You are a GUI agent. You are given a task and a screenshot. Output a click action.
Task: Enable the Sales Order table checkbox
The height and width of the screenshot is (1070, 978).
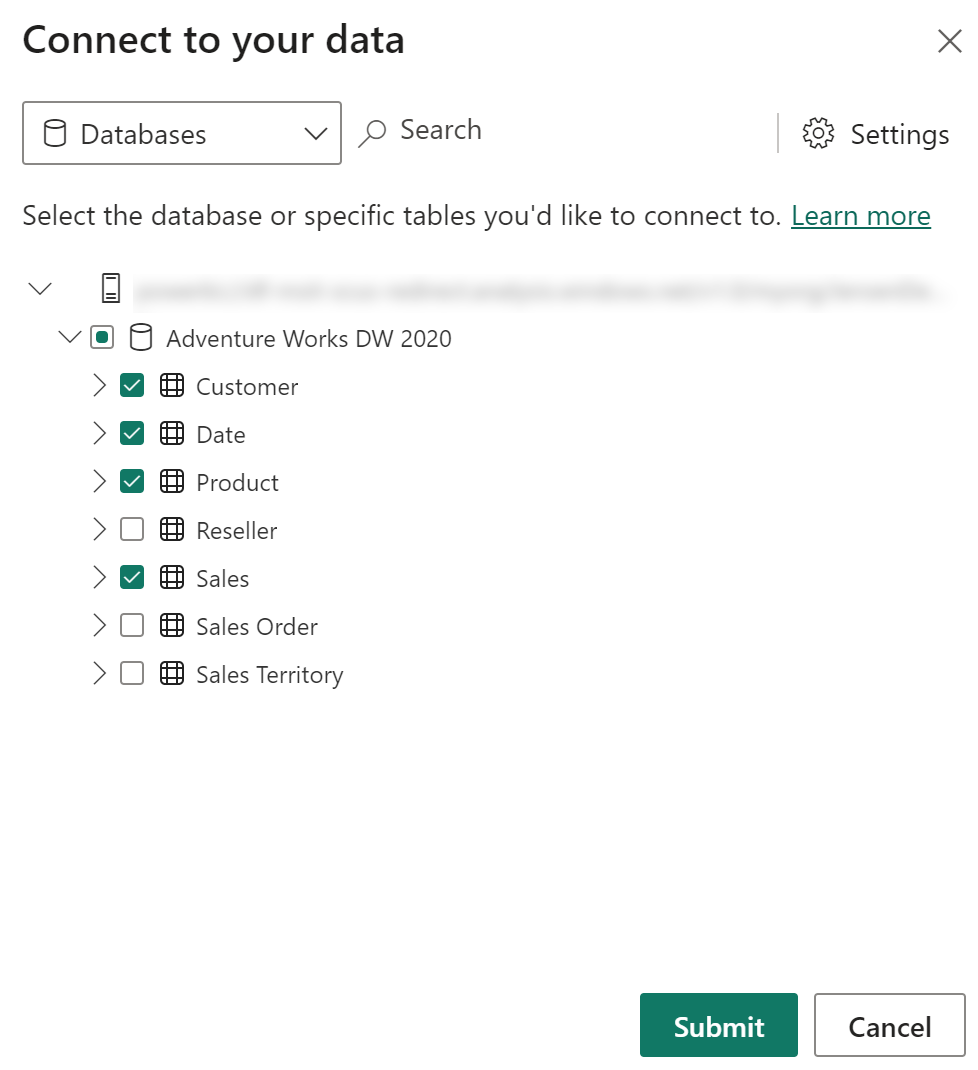pyautogui.click(x=131, y=625)
